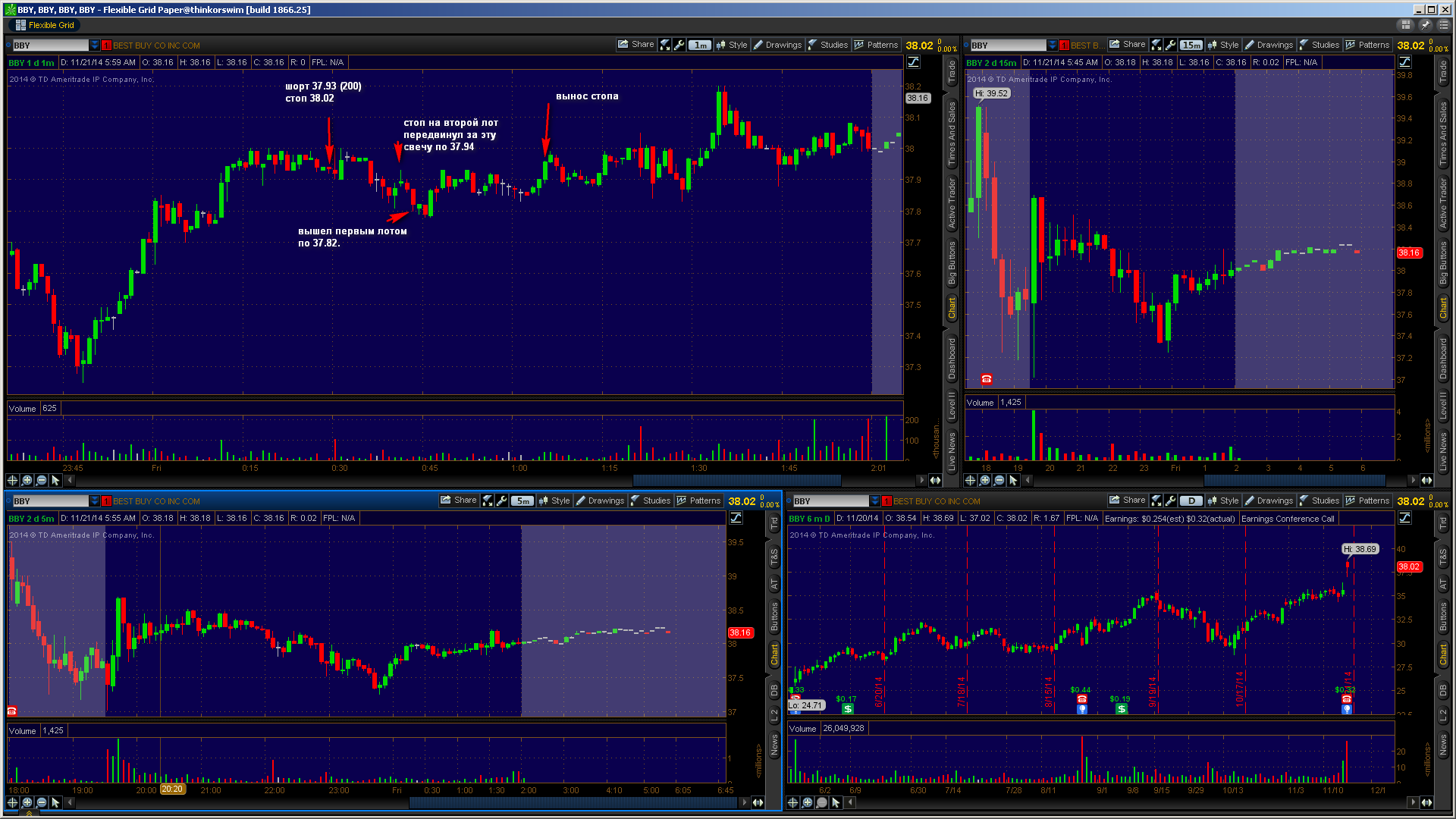Open Share in the 5m chart toolbar
This screenshot has height=819, width=1456.
click(x=458, y=500)
